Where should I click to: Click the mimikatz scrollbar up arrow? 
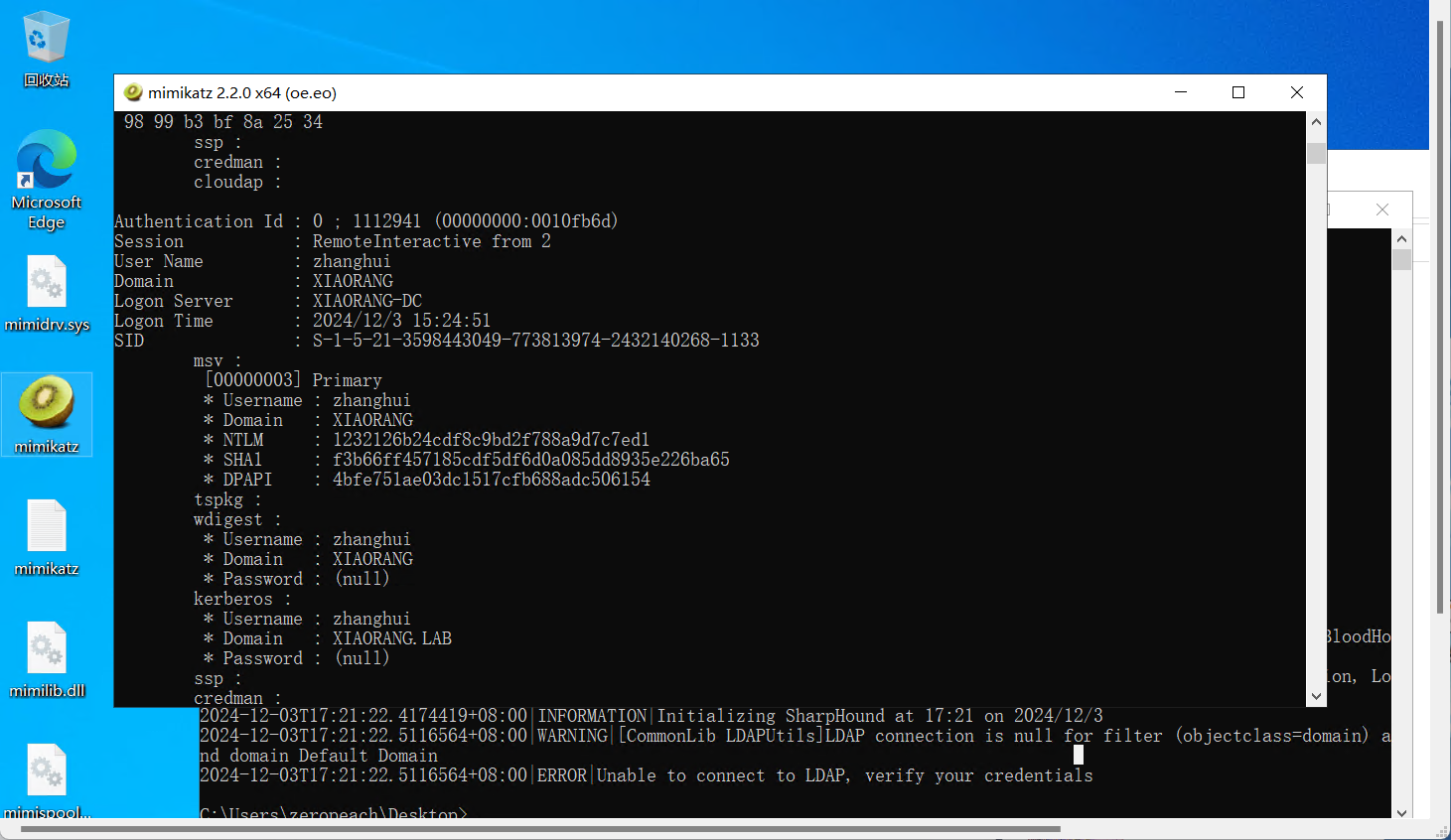coord(1316,122)
